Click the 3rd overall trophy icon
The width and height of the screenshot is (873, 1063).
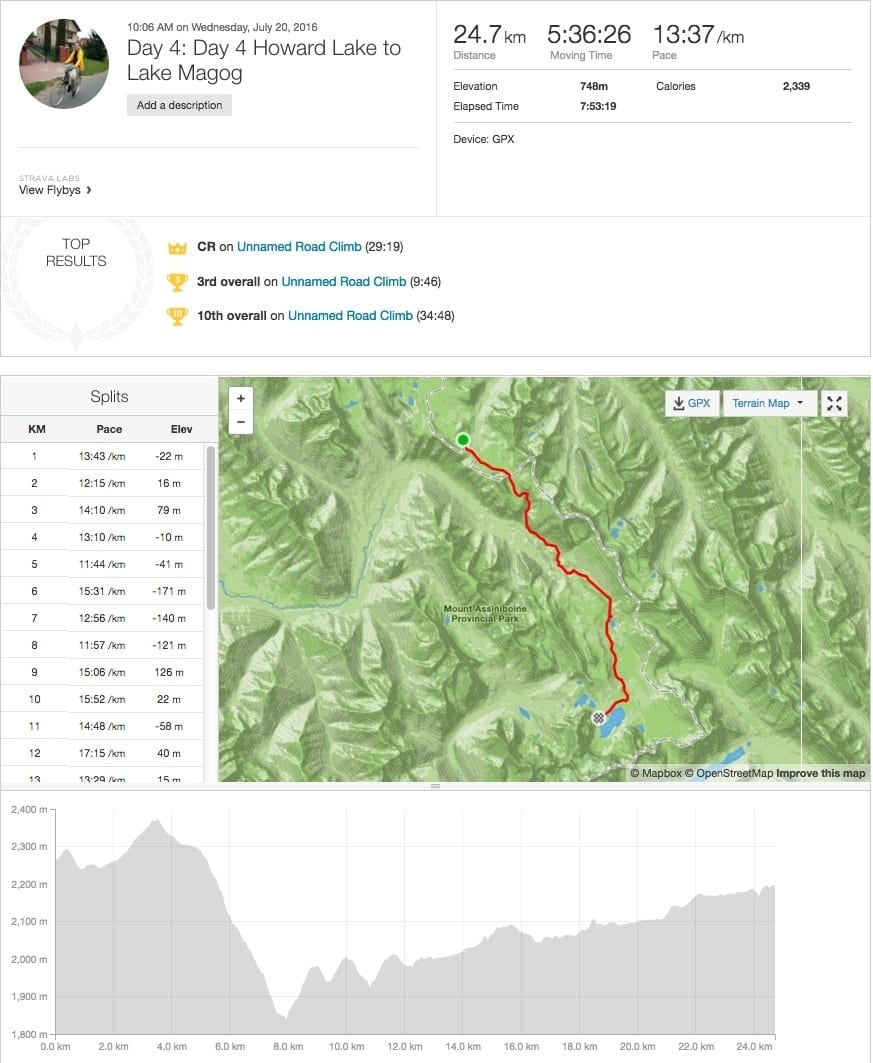178,282
